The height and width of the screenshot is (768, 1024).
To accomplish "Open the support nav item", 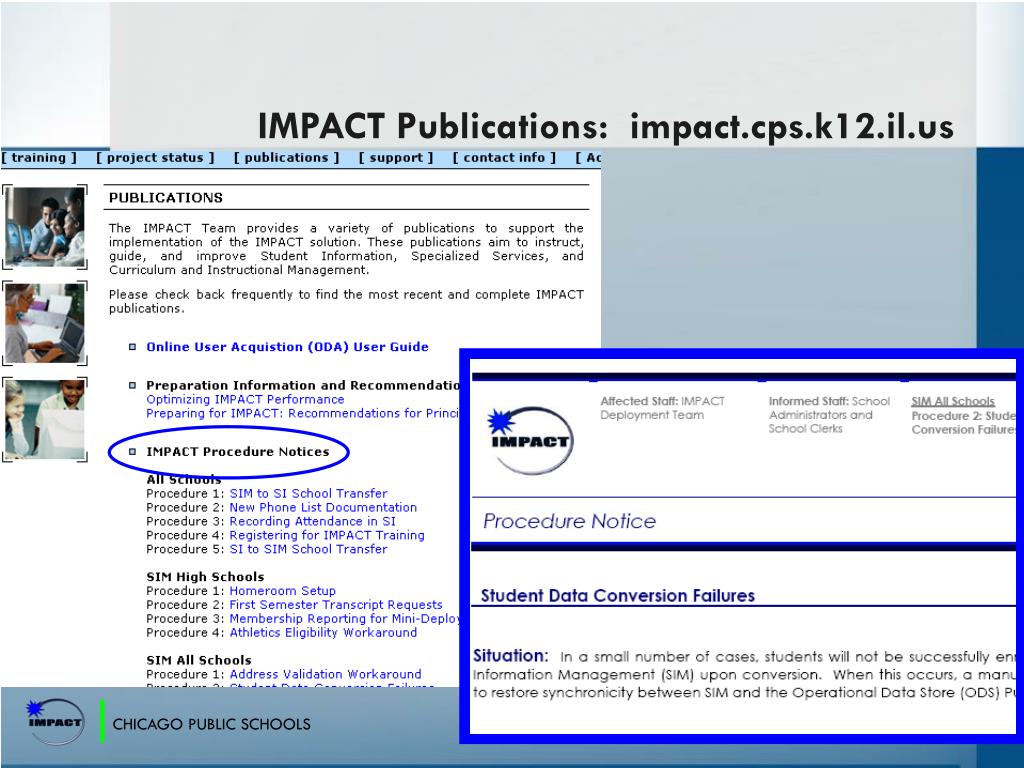I will (x=396, y=157).
